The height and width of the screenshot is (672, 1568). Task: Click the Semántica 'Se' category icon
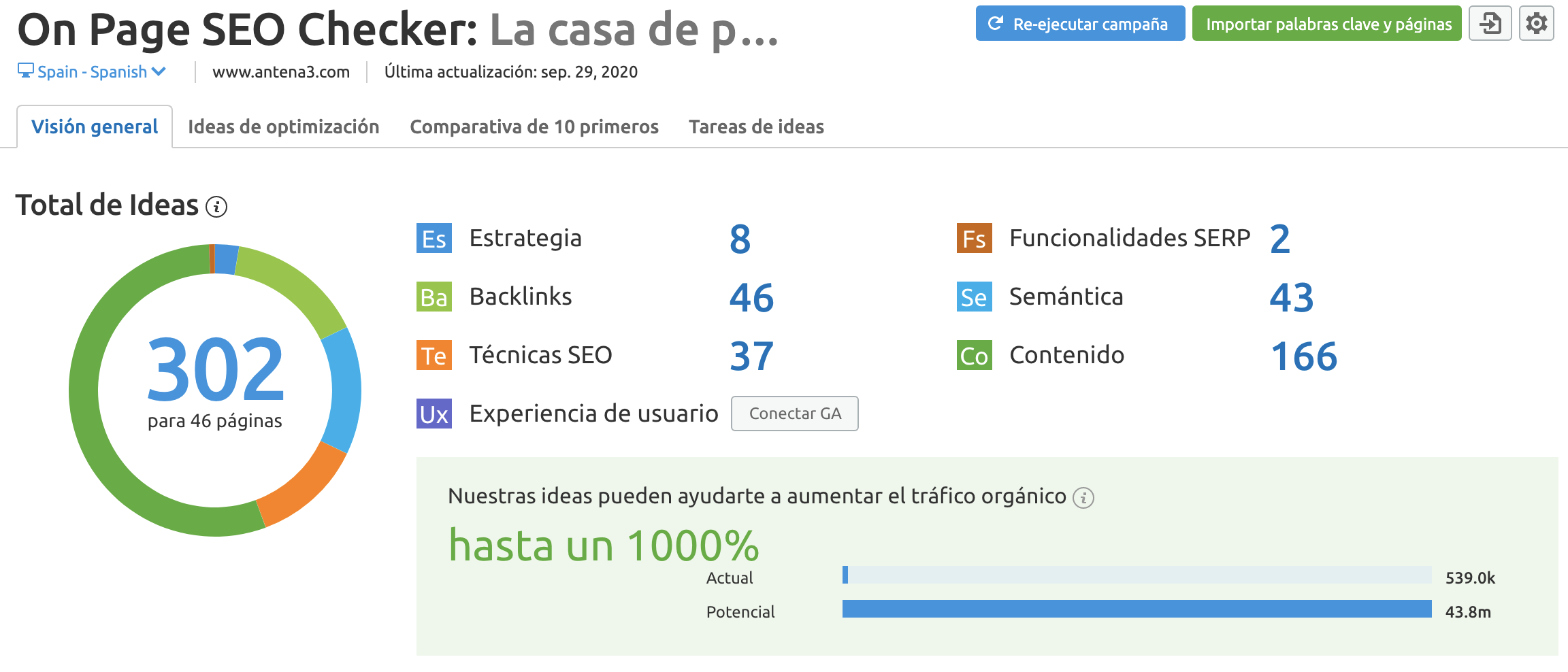pos(974,297)
